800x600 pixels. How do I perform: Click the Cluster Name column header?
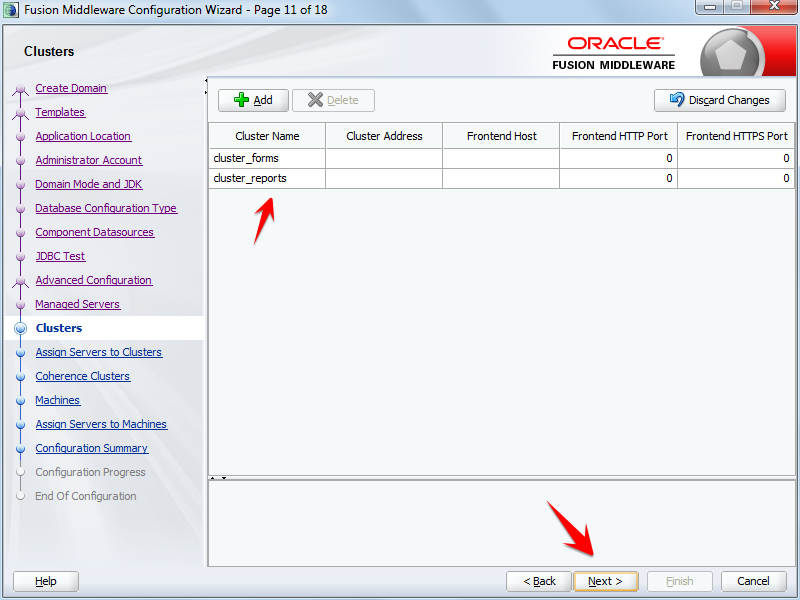pos(266,136)
